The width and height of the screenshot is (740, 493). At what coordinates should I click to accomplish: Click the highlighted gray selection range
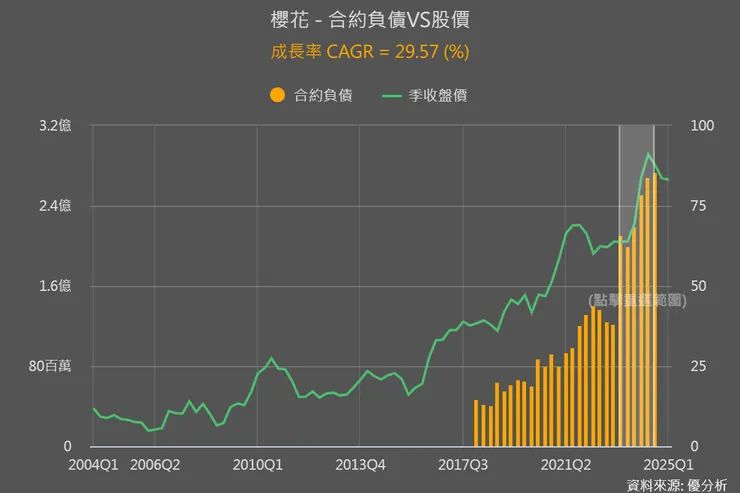point(636,285)
